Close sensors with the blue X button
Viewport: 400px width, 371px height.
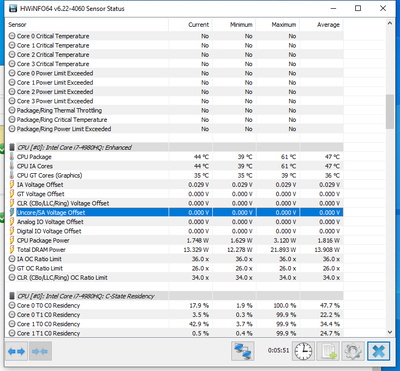(x=379, y=351)
